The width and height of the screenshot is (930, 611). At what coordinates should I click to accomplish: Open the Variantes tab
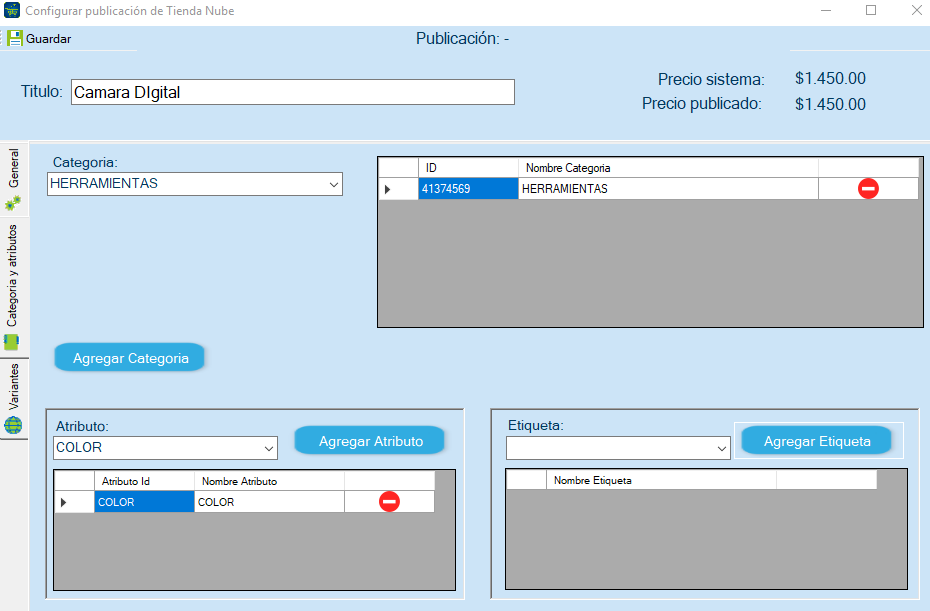pos(14,398)
